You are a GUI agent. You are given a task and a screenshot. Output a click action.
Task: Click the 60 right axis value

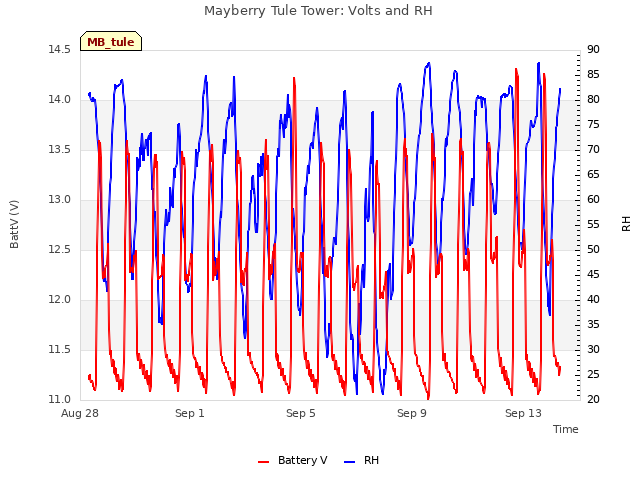tap(593, 200)
